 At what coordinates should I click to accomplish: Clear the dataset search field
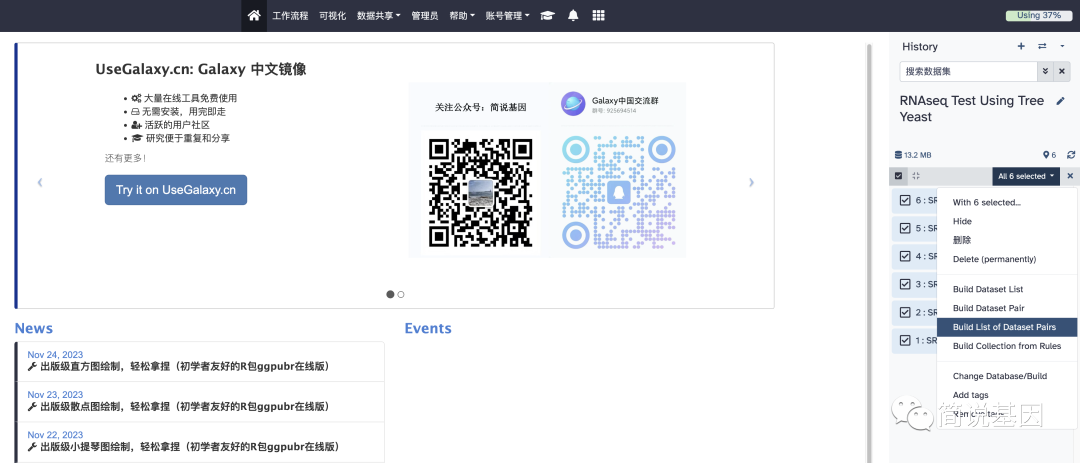[1061, 71]
